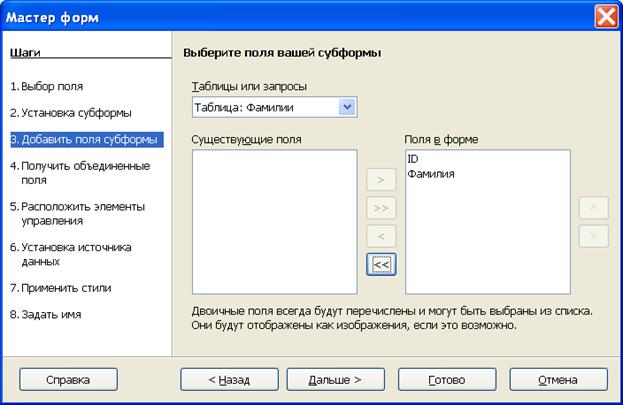Image resolution: width=623 pixels, height=405 pixels.
Task: Click the add all fields double-arrow button
Action: click(381, 209)
